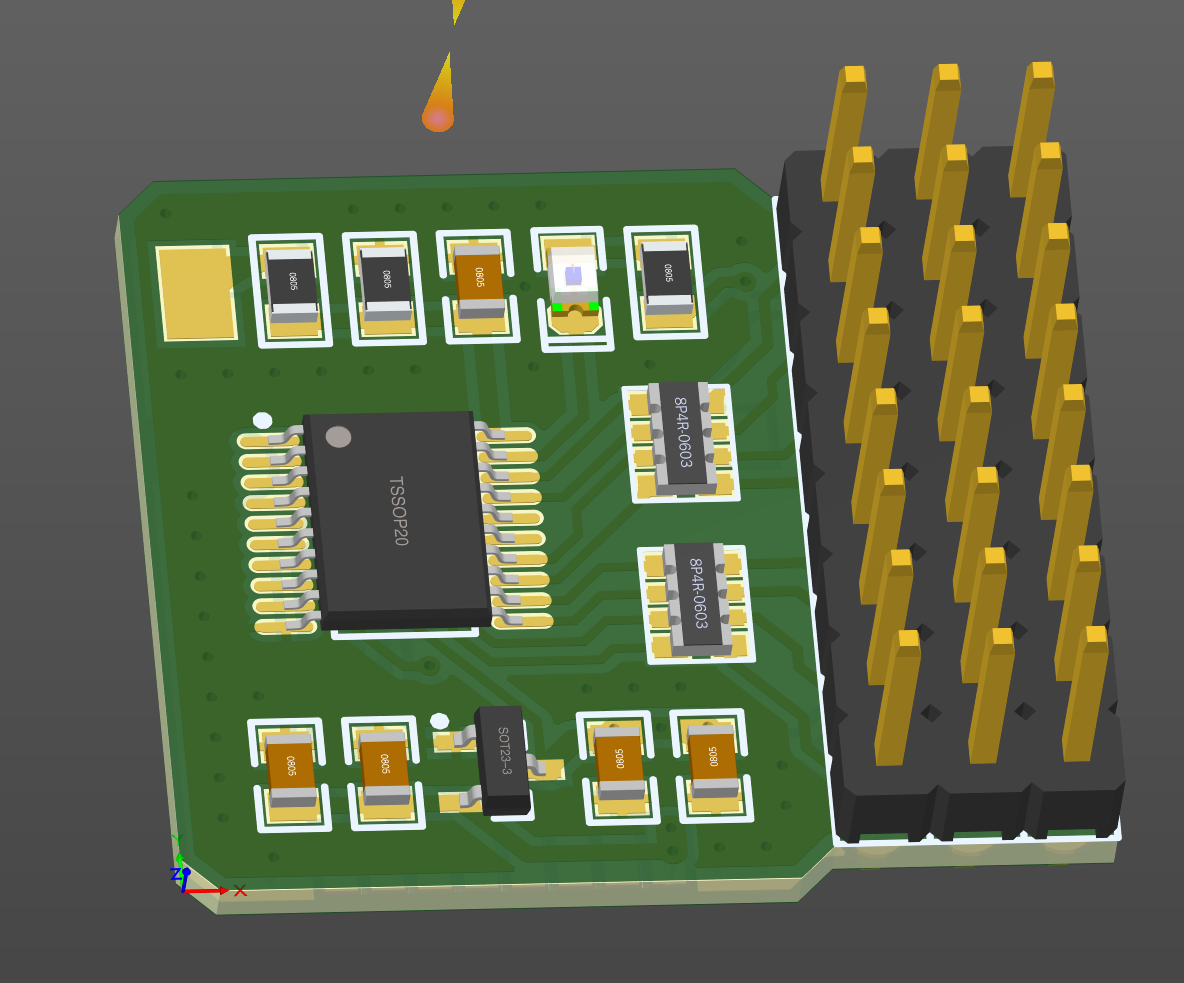Click the red X axis of the gizmo
This screenshot has width=1184, height=983.
point(207,892)
